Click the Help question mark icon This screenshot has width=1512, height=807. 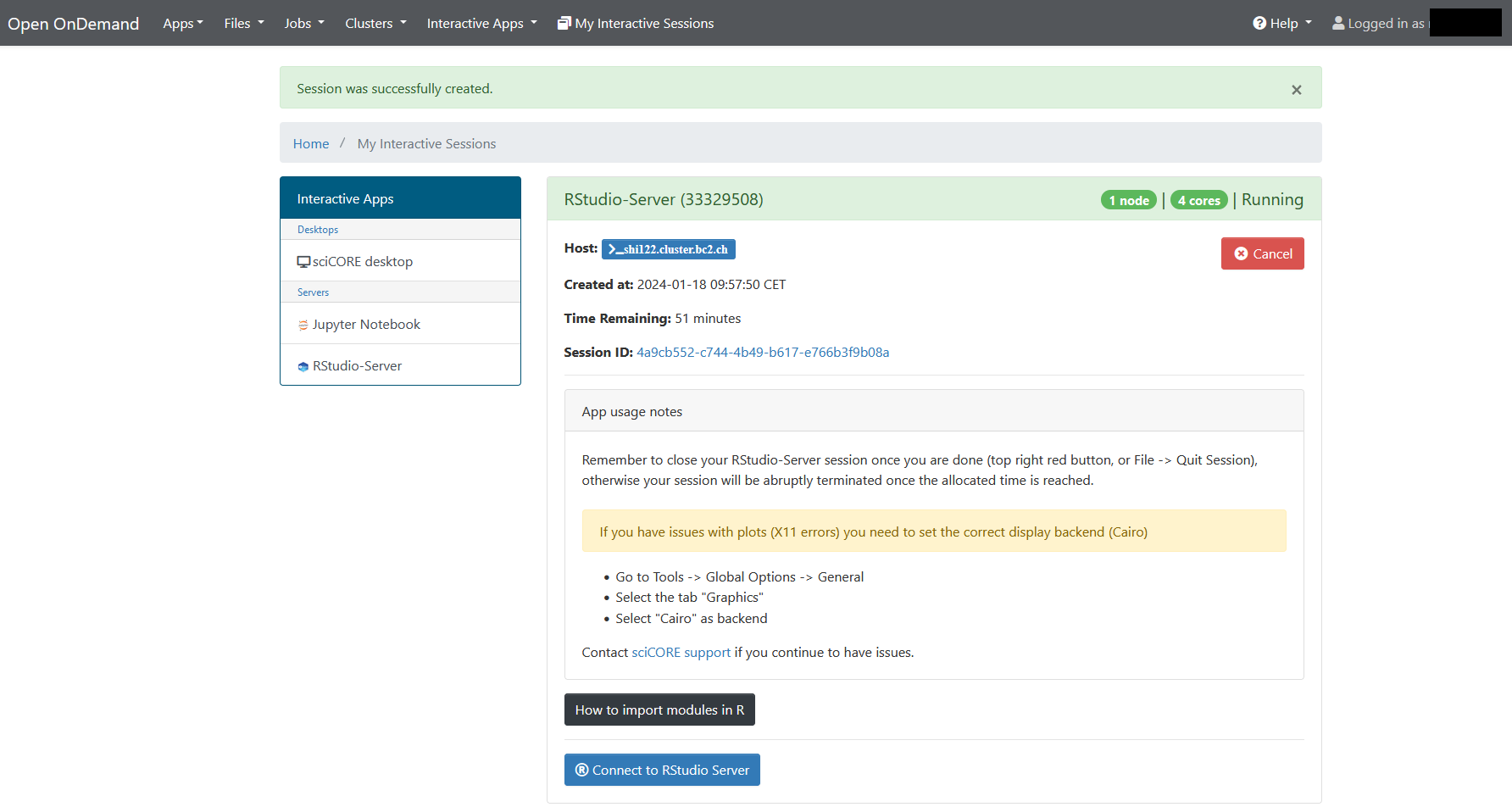pyautogui.click(x=1259, y=24)
